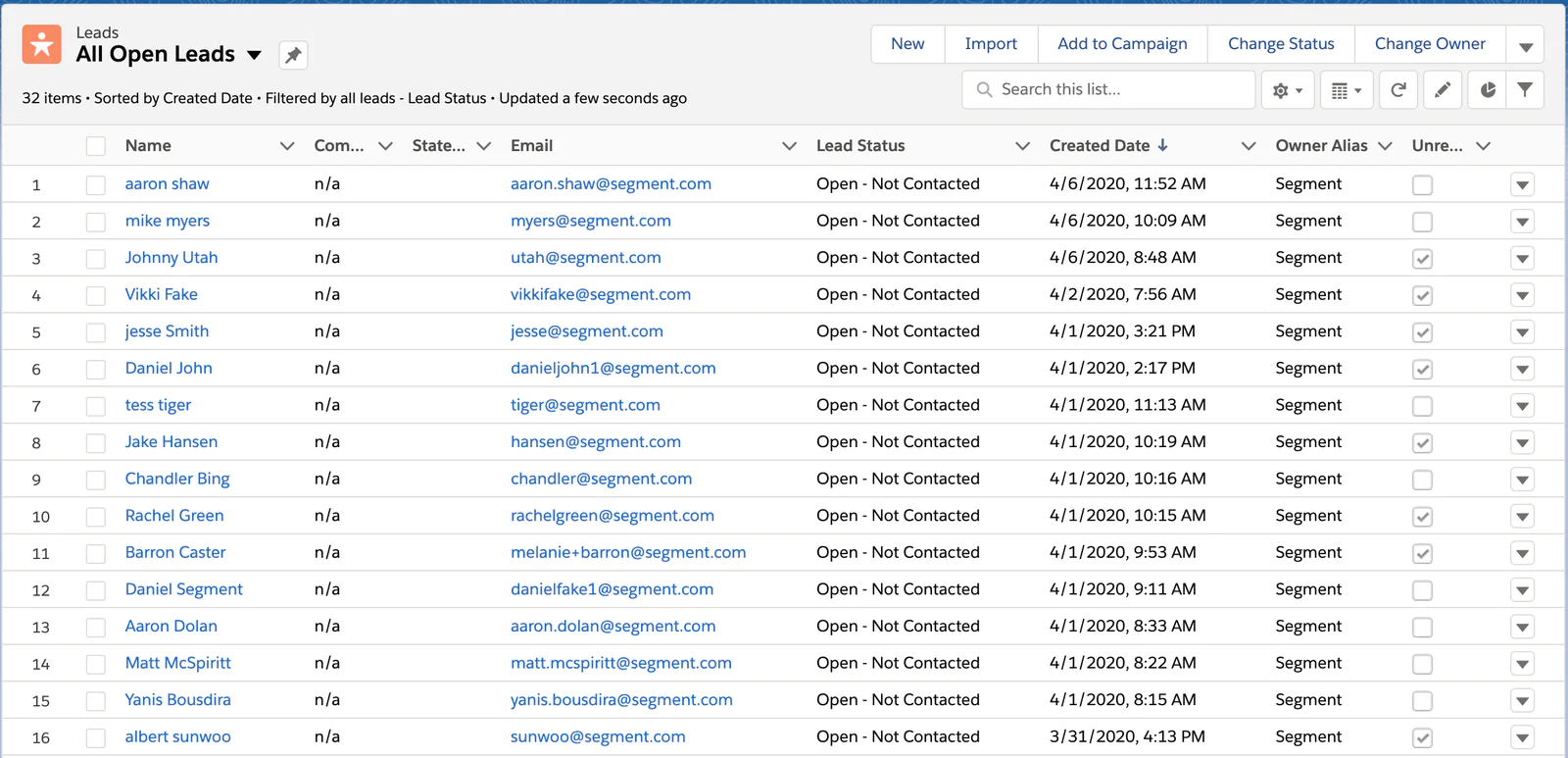Open the filters funnel icon
The width and height of the screenshot is (1568, 758).
click(1525, 90)
